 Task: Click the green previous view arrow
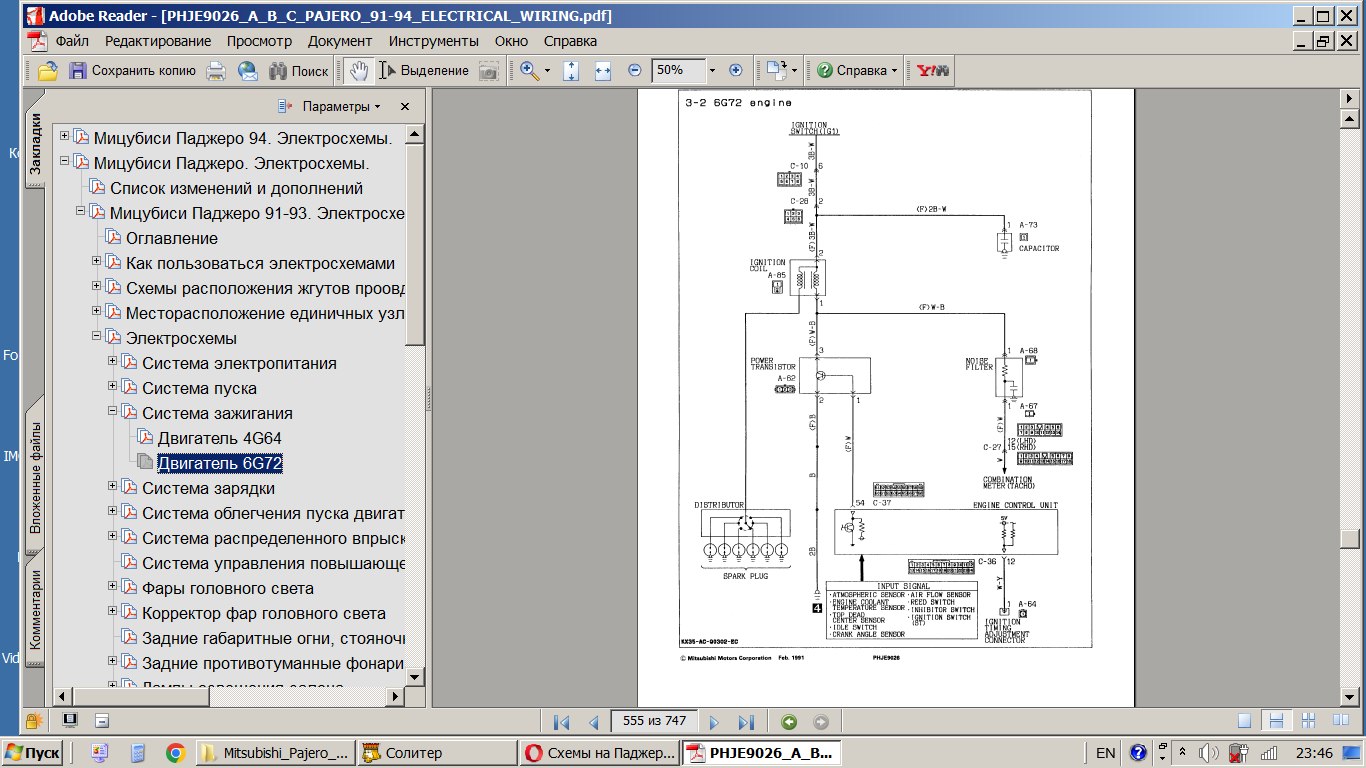789,722
